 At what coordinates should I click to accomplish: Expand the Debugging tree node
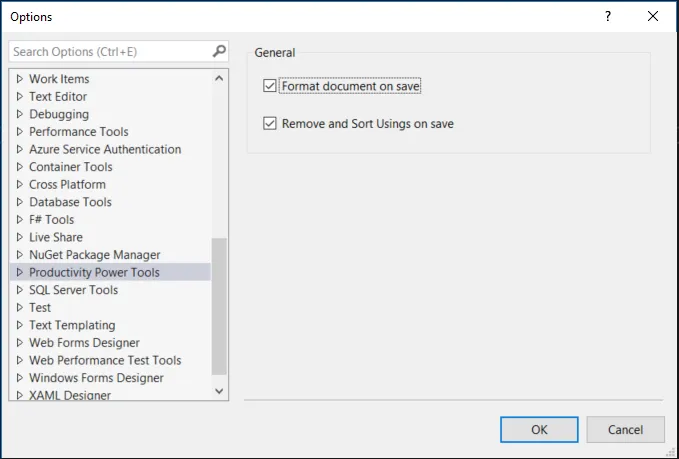19,114
